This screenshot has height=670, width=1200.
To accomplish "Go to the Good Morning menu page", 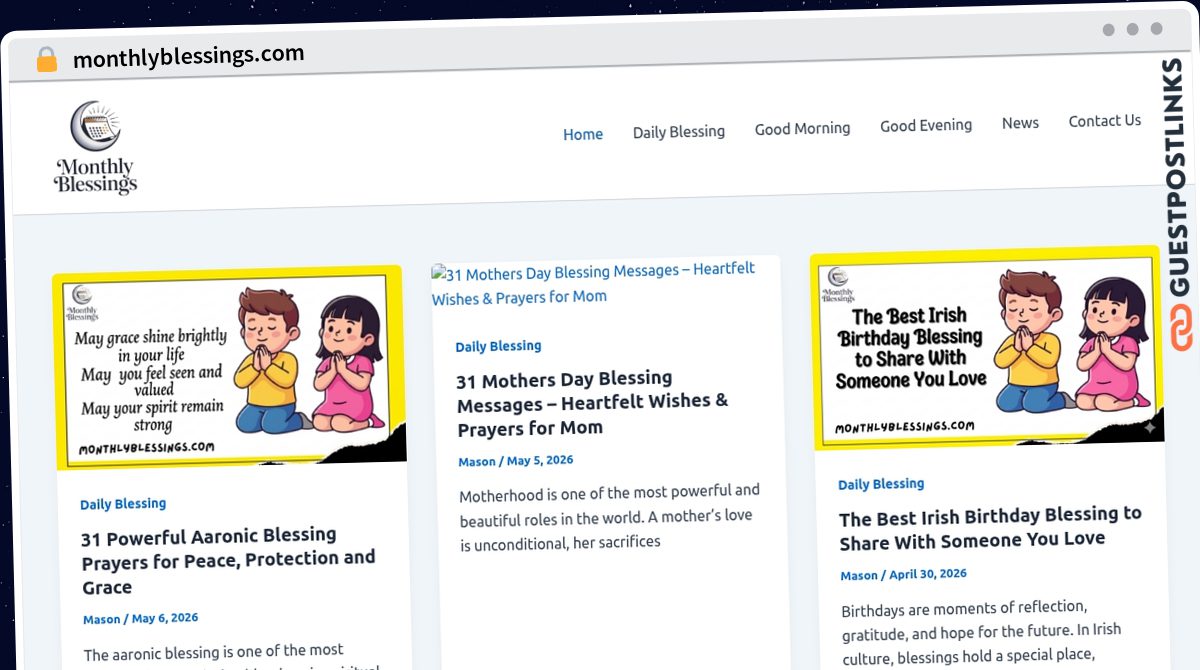I will 802,128.
